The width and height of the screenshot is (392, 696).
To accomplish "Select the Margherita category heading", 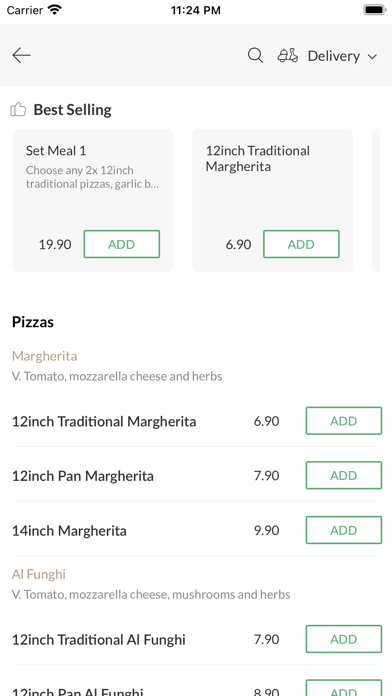I will tap(44, 356).
